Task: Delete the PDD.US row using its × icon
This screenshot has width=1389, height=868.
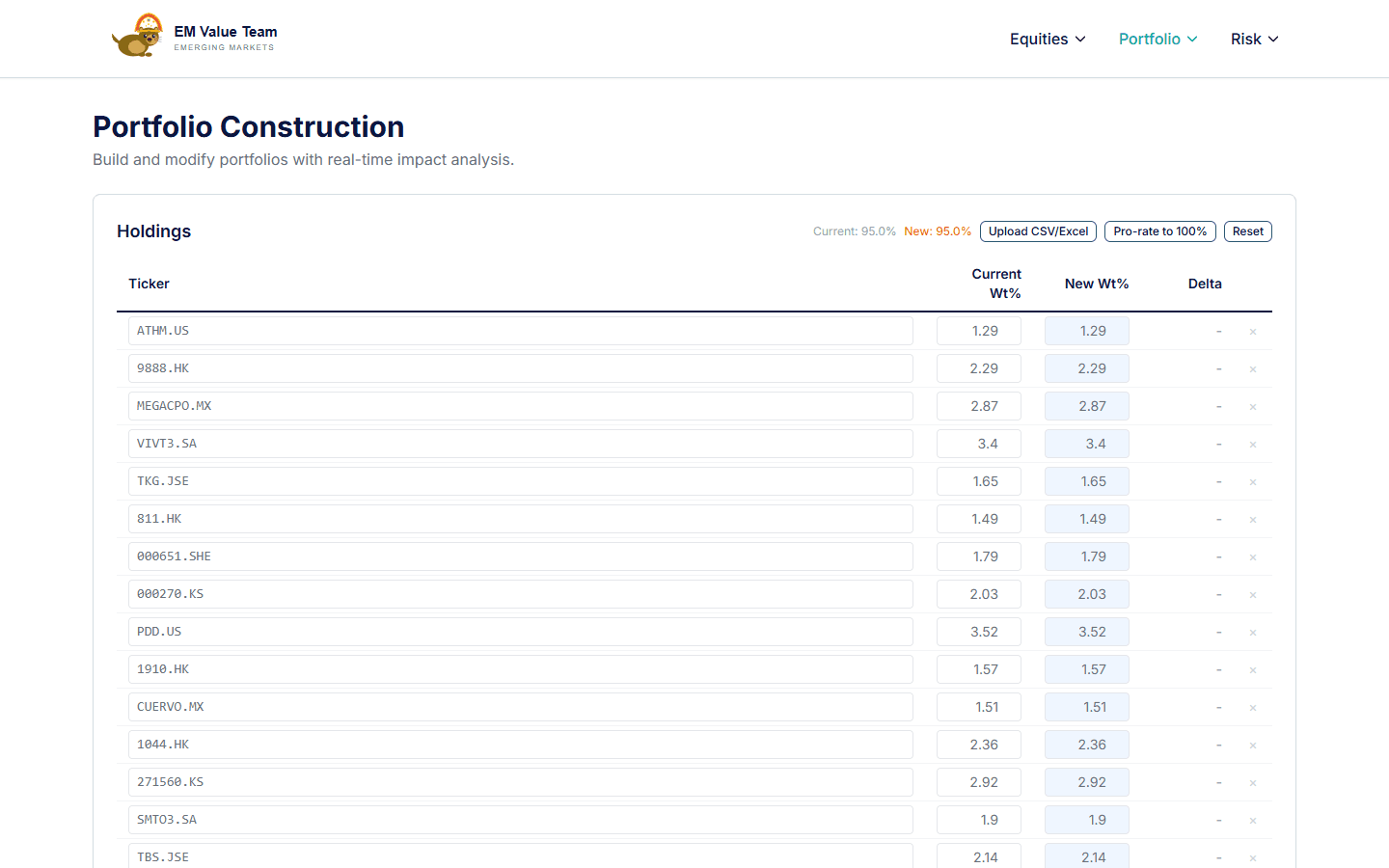Action: pos(1252,632)
